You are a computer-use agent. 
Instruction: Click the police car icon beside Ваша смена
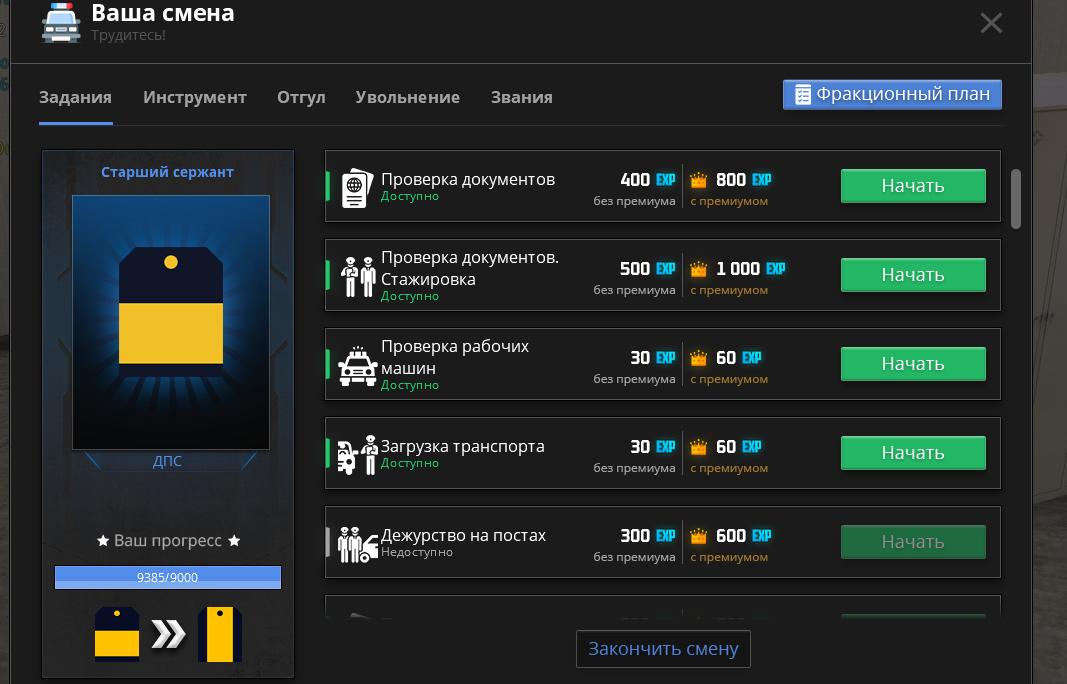61,23
